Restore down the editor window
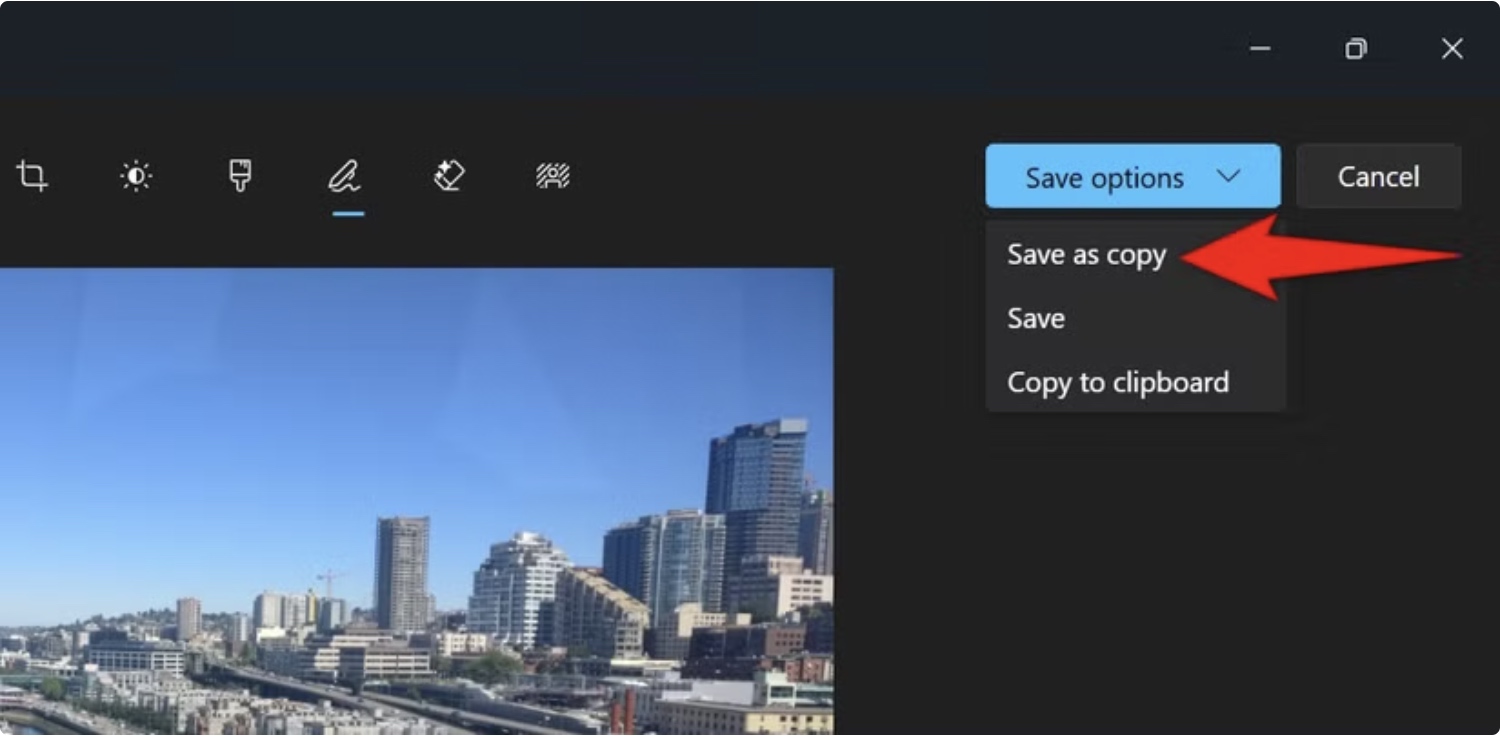Viewport: 1500px width, 736px height. click(x=1356, y=49)
